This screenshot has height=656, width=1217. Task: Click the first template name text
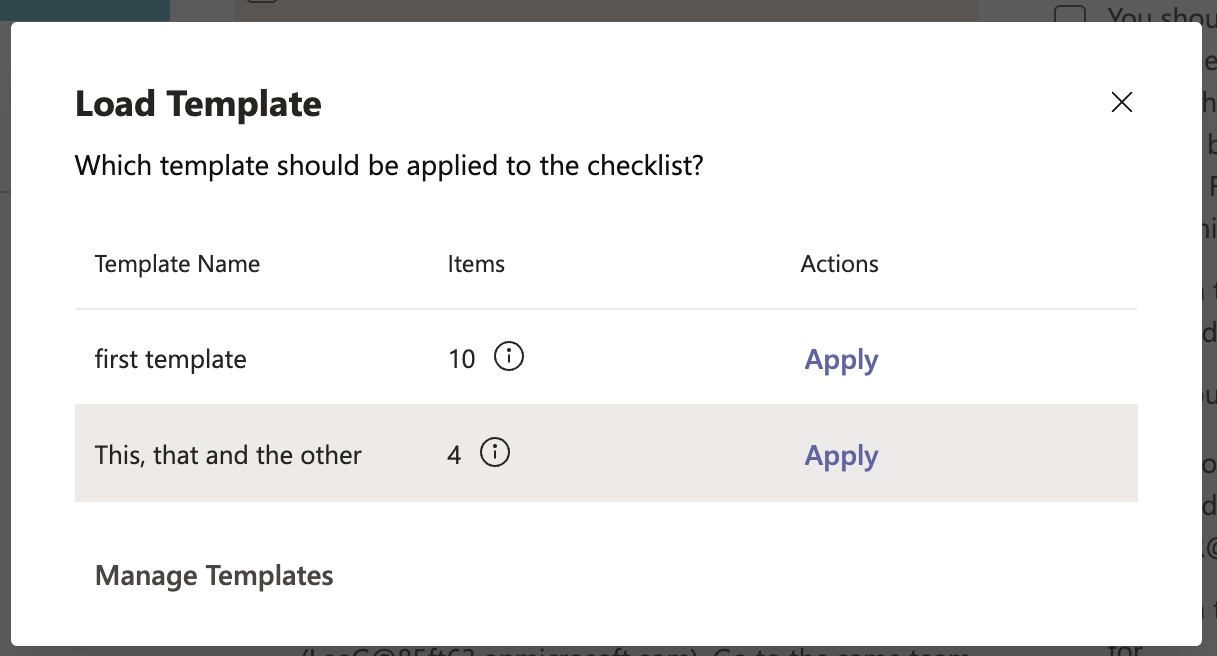pos(170,358)
